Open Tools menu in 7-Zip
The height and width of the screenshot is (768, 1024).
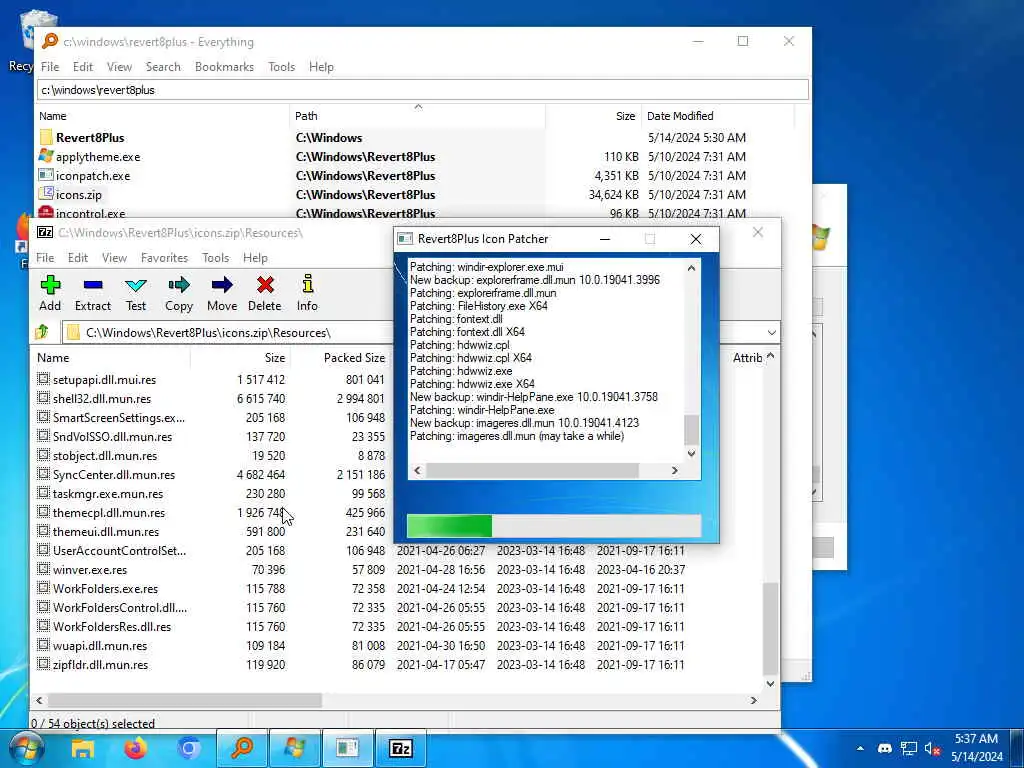(x=215, y=258)
